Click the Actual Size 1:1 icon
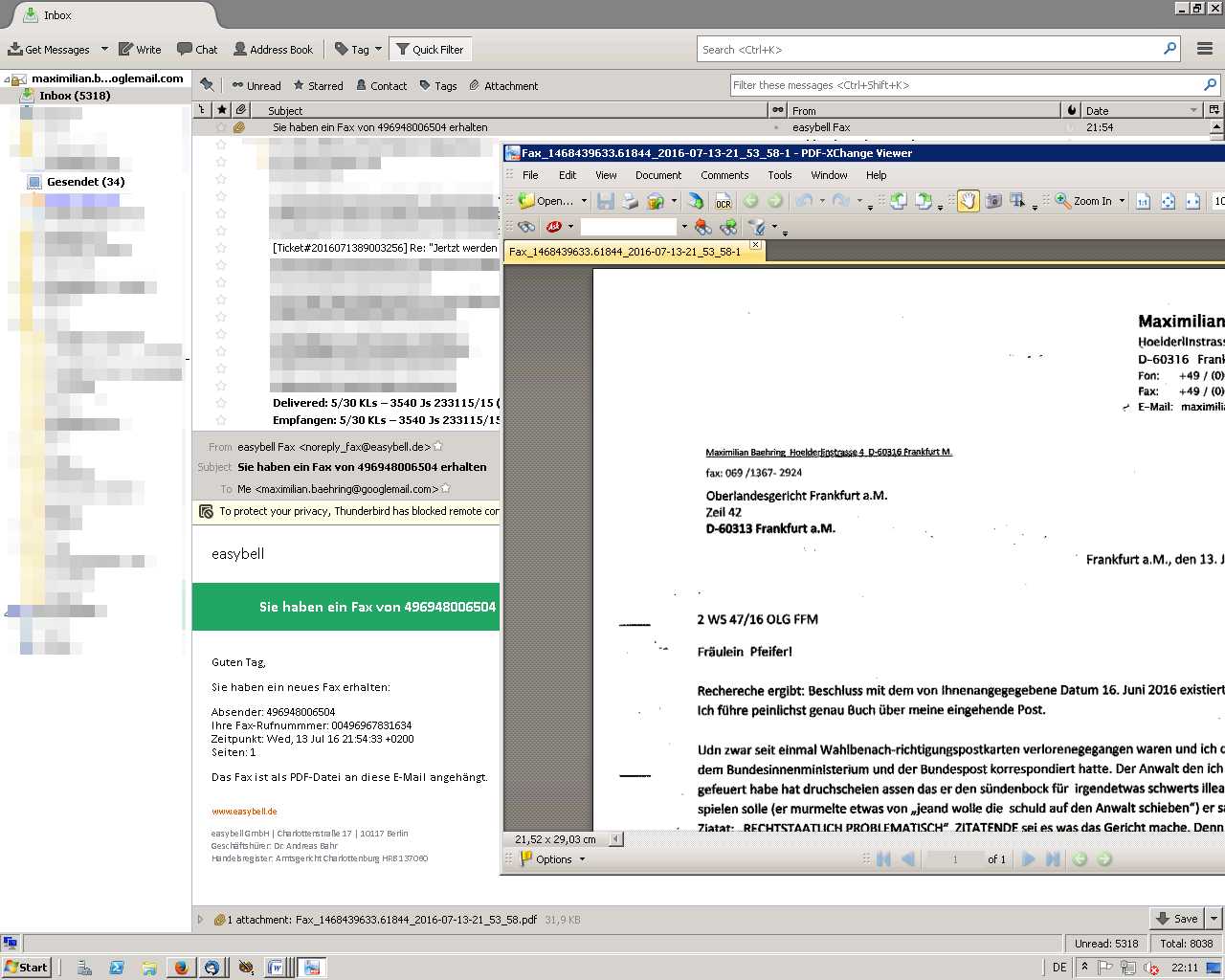This screenshot has width=1225, height=980. point(1143,201)
